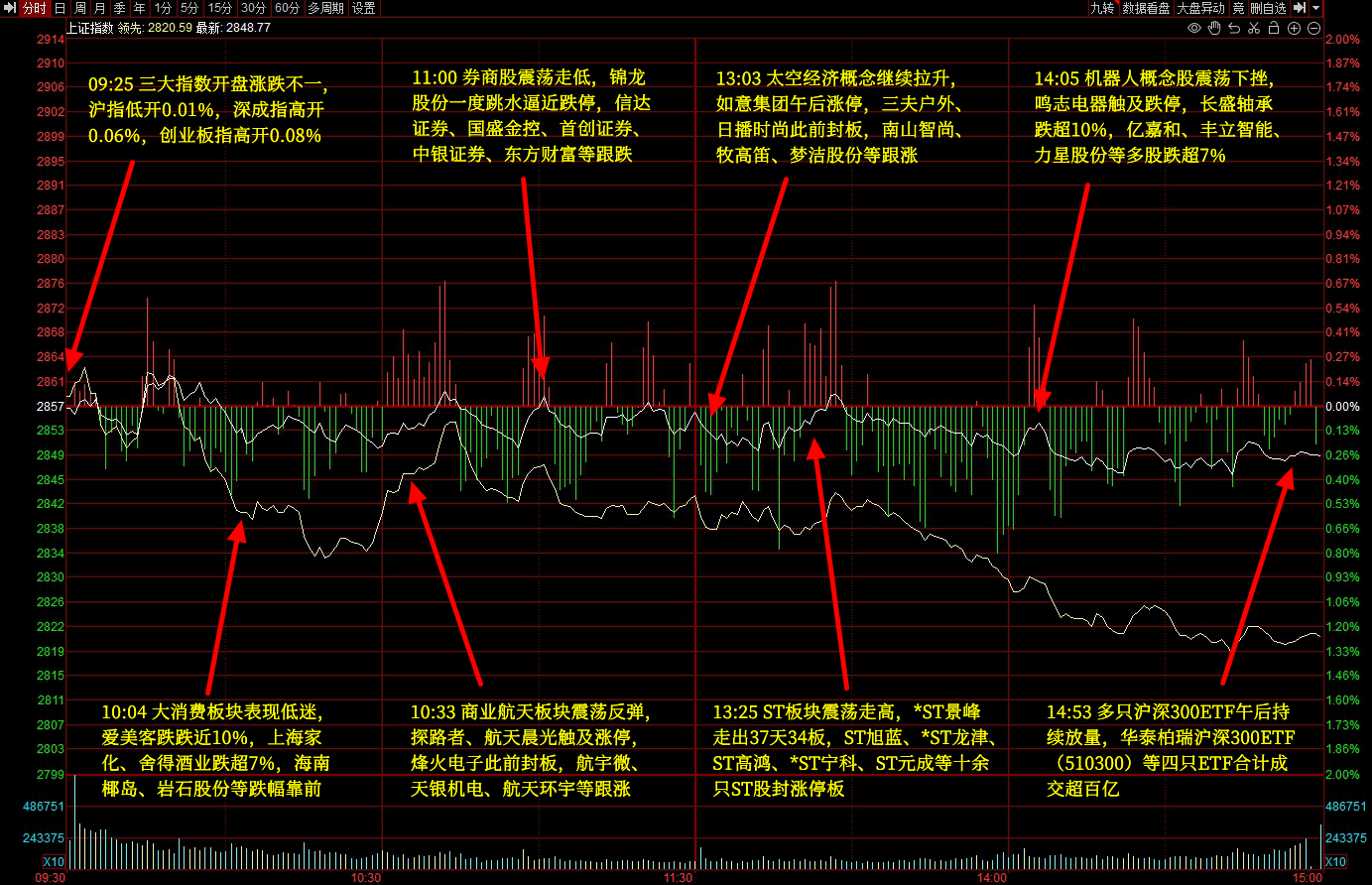The height and width of the screenshot is (885, 1372).
Task: Open the 设置 settings menu
Action: pyautogui.click(x=364, y=8)
